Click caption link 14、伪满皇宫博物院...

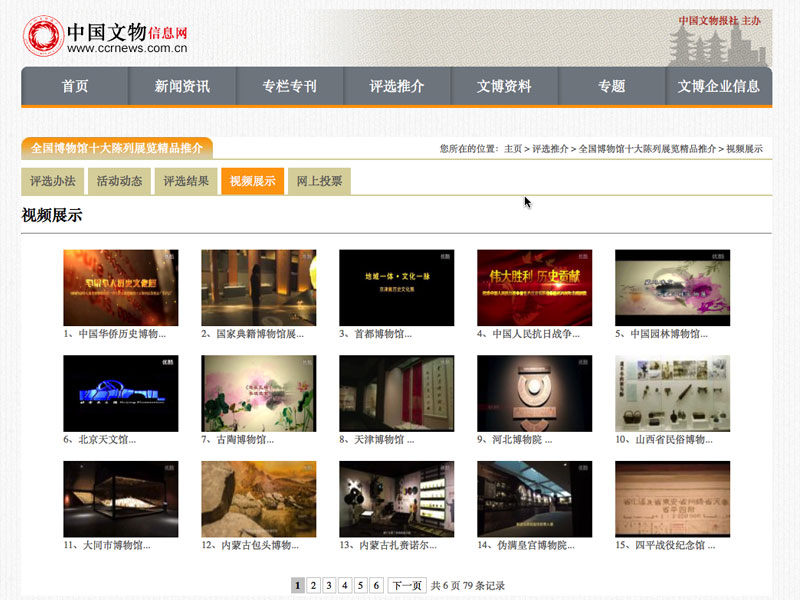(526, 545)
